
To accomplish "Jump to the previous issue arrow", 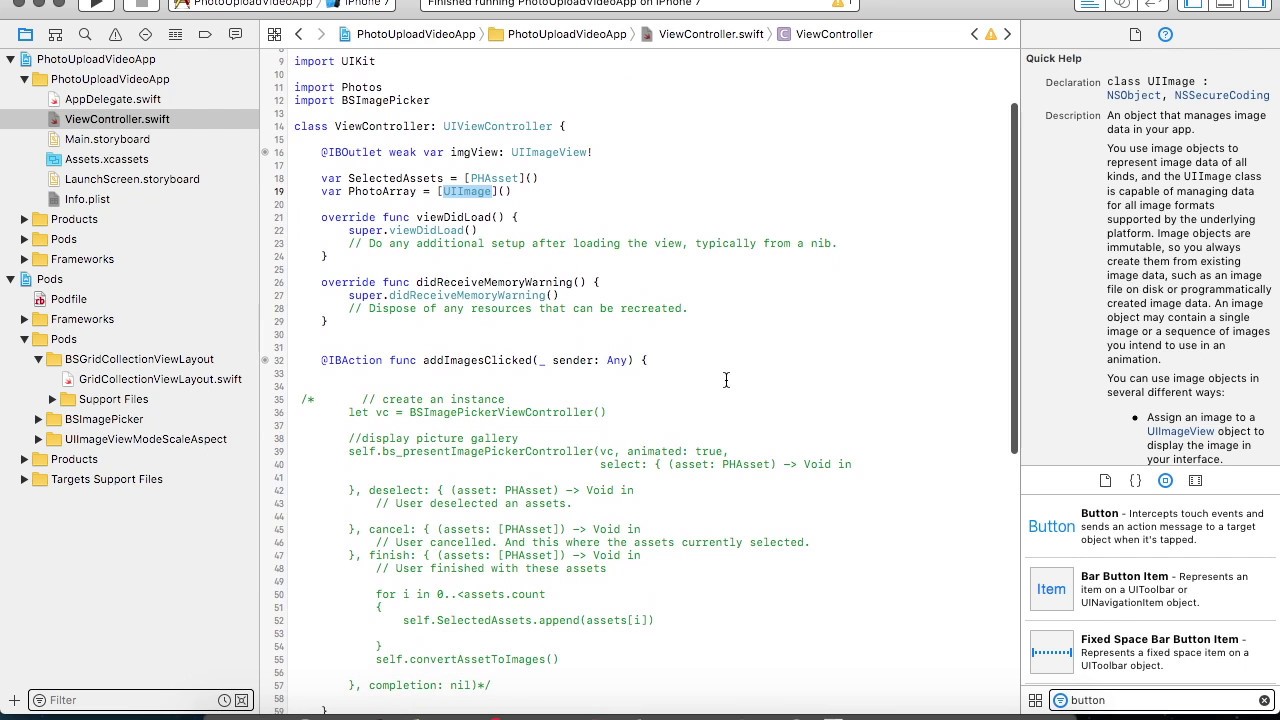I will pos(975,34).
